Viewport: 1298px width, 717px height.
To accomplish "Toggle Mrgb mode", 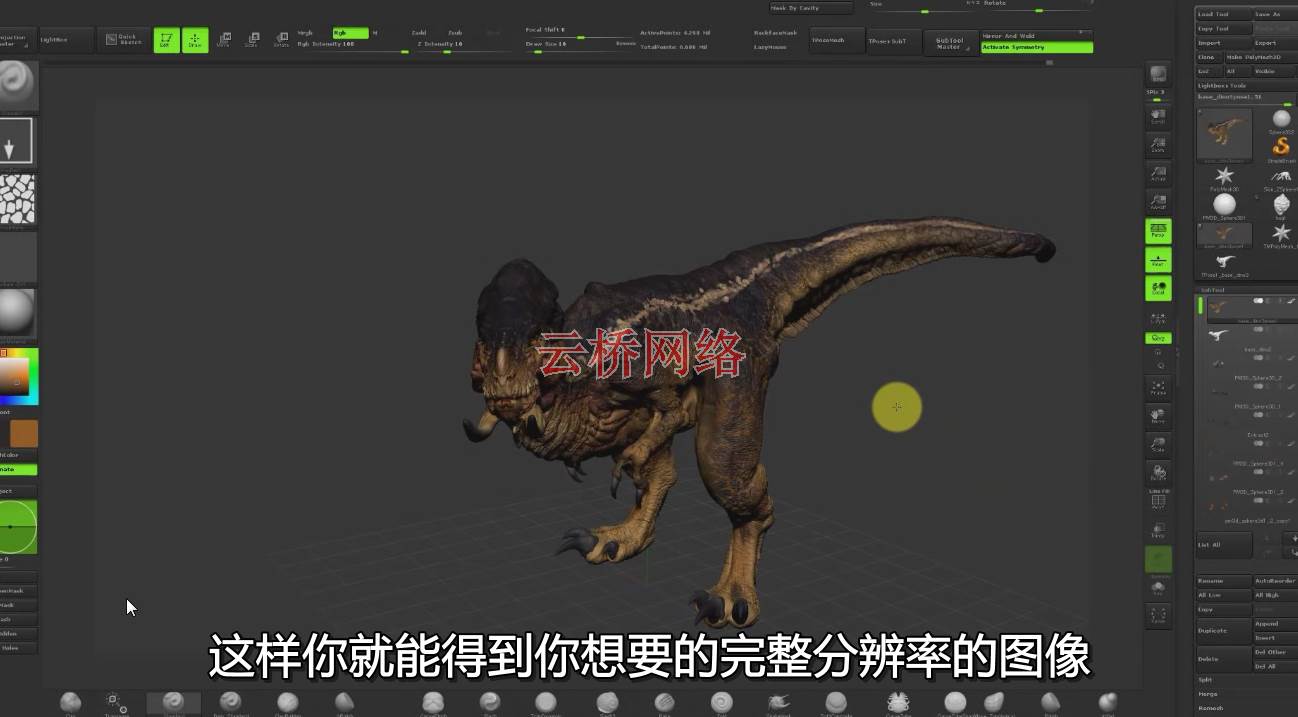I will pyautogui.click(x=305, y=33).
